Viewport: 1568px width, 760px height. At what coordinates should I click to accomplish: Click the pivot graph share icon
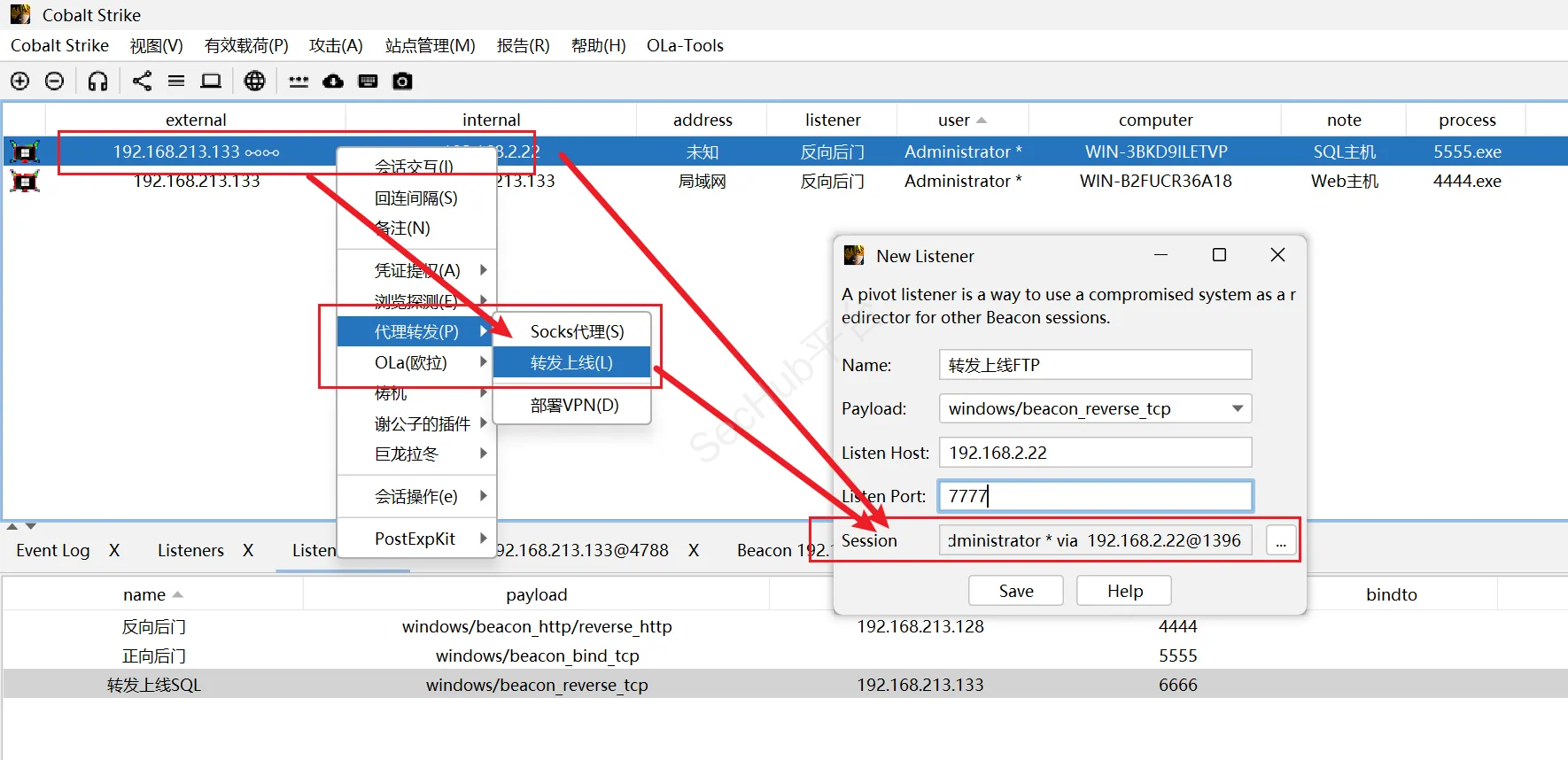point(142,81)
